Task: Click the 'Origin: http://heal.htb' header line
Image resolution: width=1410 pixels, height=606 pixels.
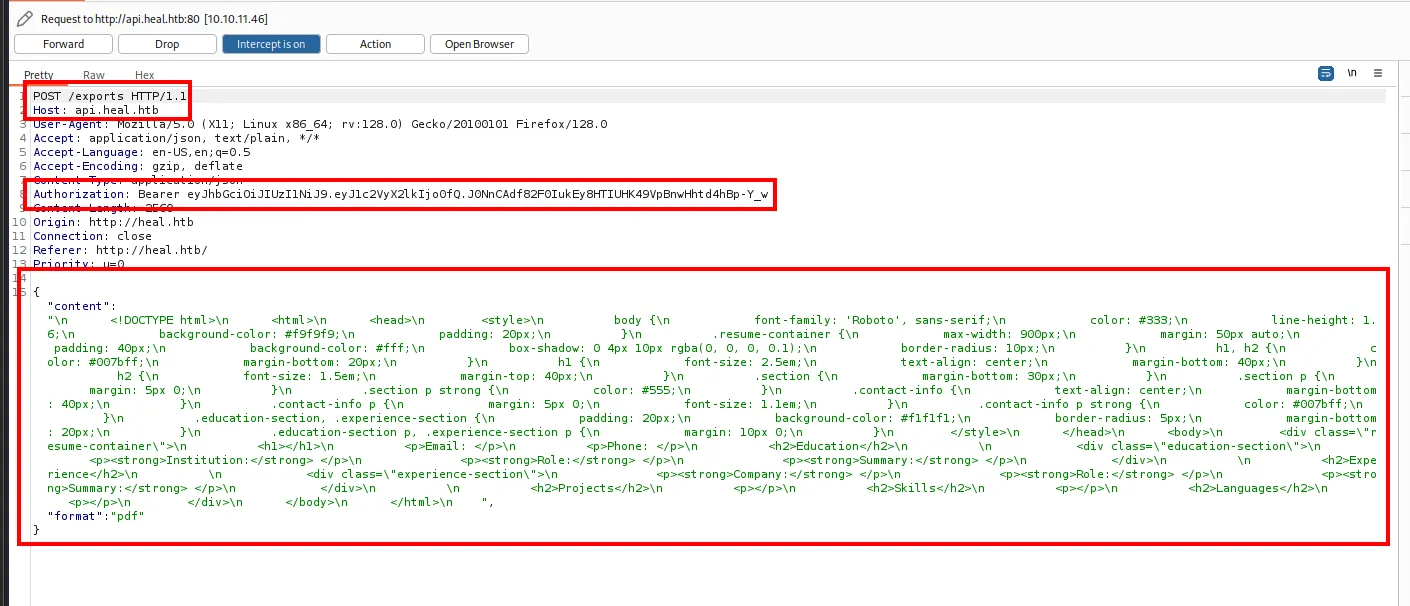Action: 113,222
